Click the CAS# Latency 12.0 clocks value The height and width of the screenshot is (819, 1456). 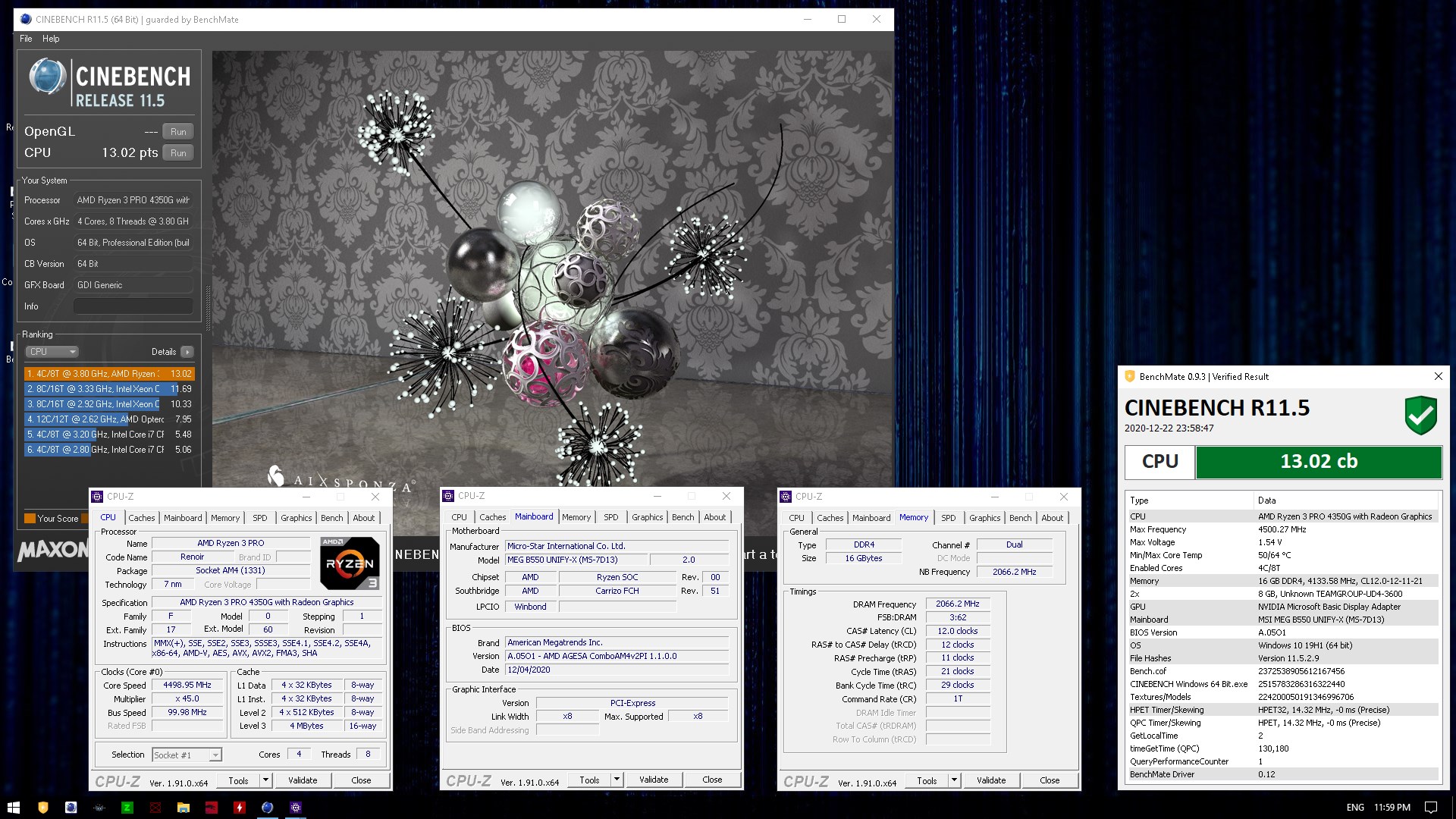pos(957,631)
